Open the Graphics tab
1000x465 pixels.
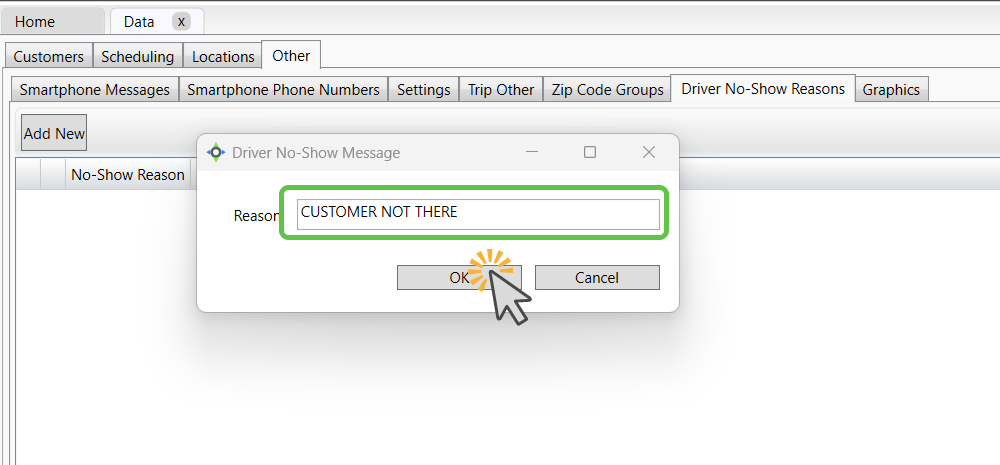[x=891, y=90]
